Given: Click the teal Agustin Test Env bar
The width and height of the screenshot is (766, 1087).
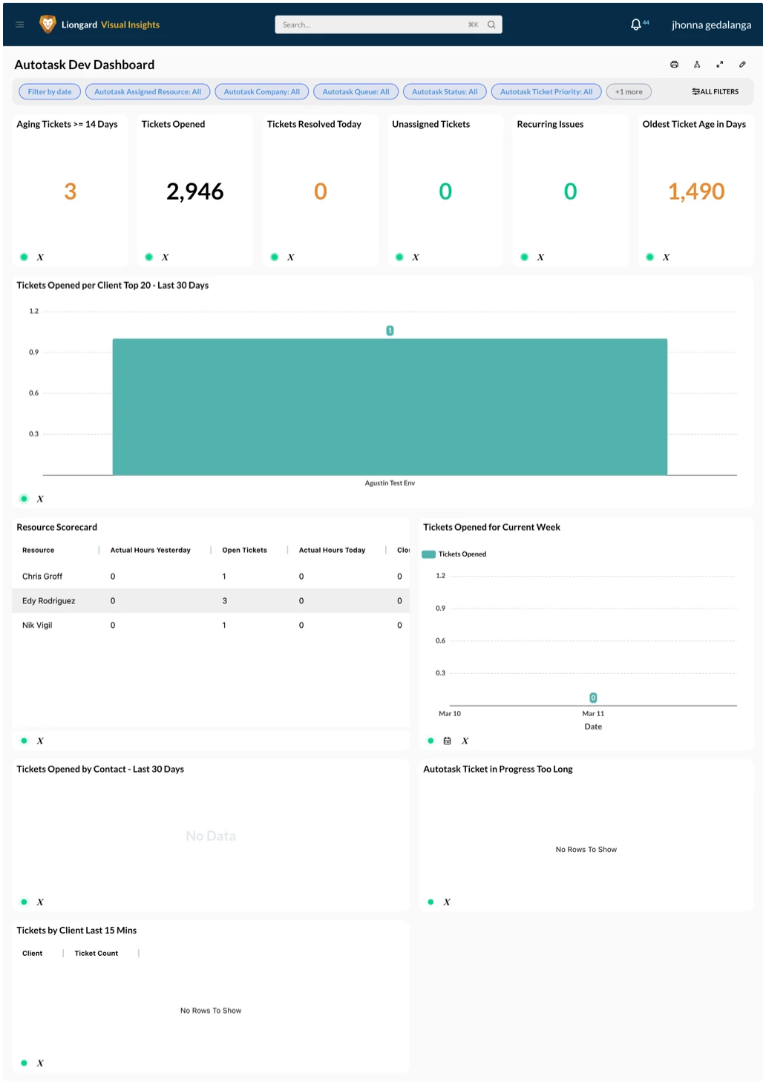Looking at the screenshot, I should click(x=390, y=407).
